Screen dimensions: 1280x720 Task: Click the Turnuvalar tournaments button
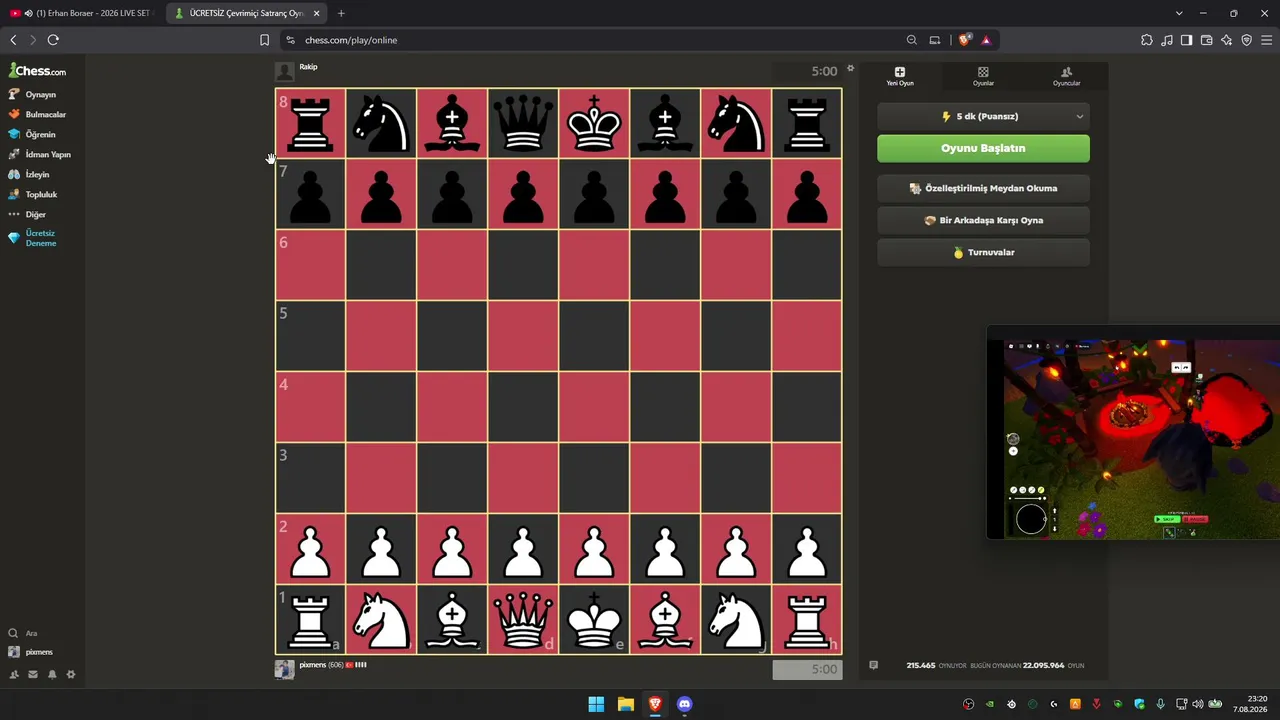[x=983, y=252]
